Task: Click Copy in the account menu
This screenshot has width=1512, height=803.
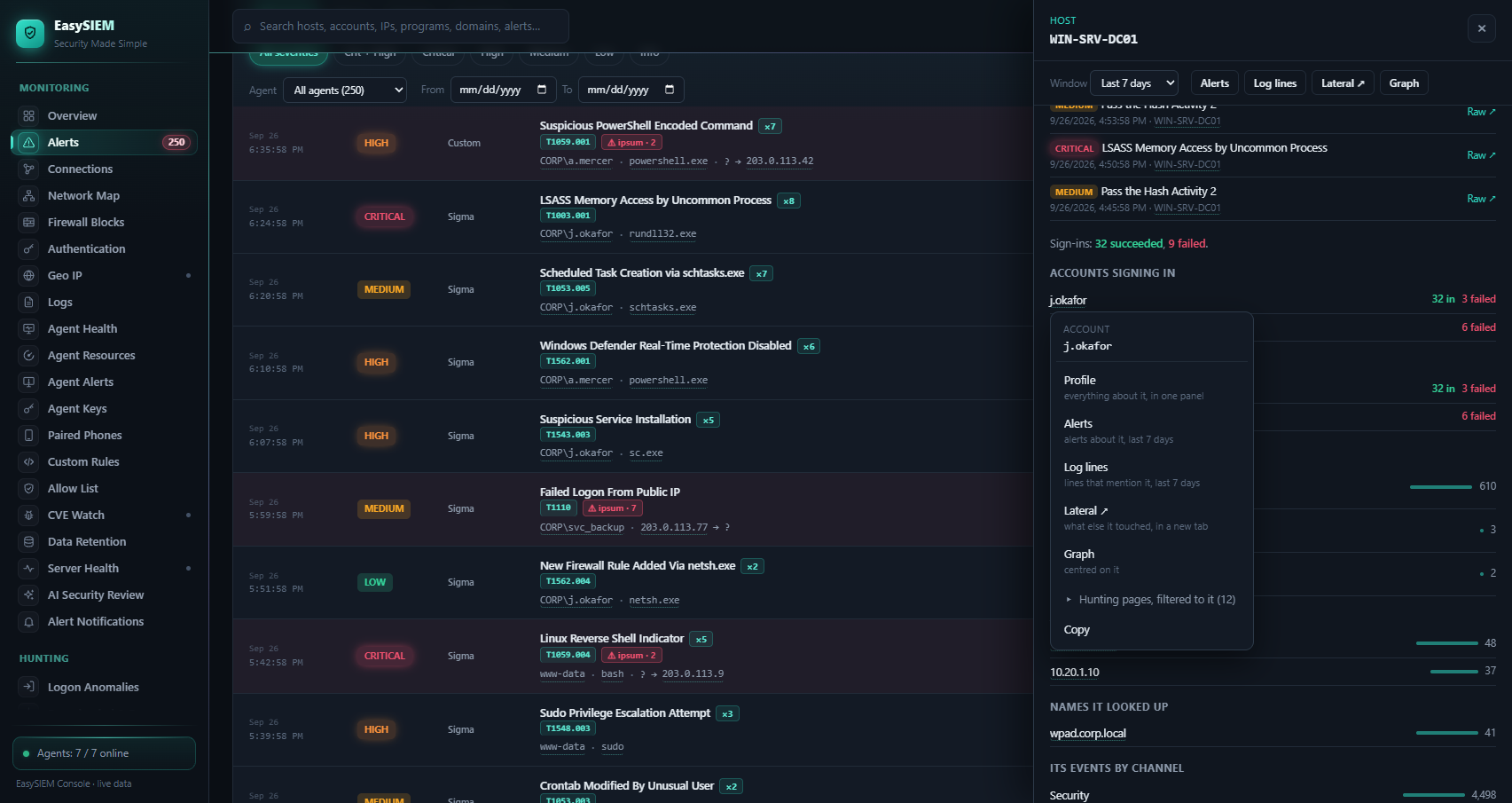Action: point(1152,630)
